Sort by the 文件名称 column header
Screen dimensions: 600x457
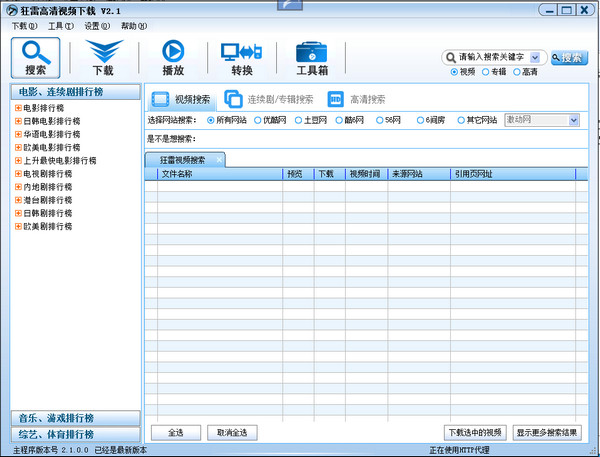click(x=220, y=174)
